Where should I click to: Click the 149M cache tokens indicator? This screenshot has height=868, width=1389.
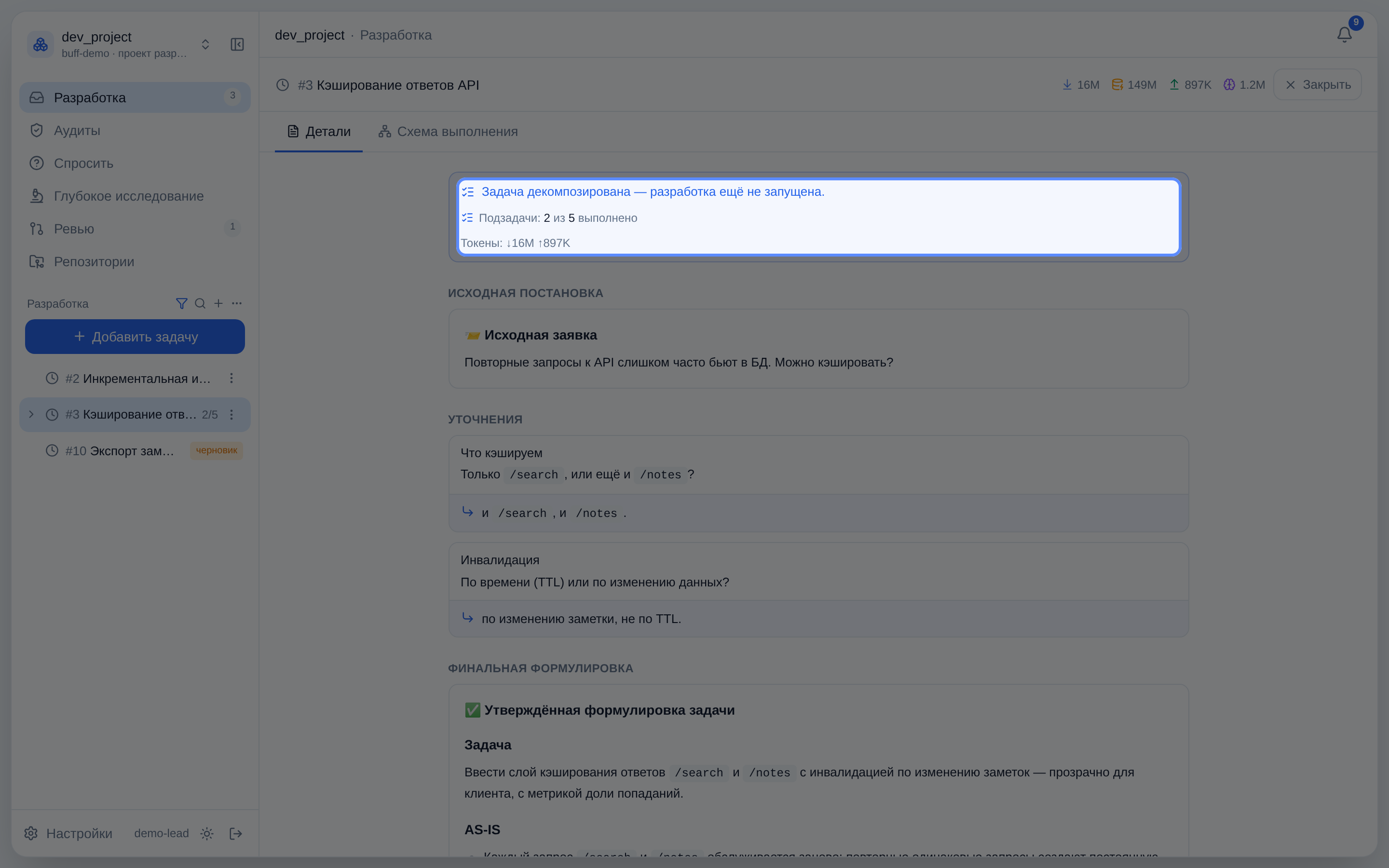[x=1133, y=84]
